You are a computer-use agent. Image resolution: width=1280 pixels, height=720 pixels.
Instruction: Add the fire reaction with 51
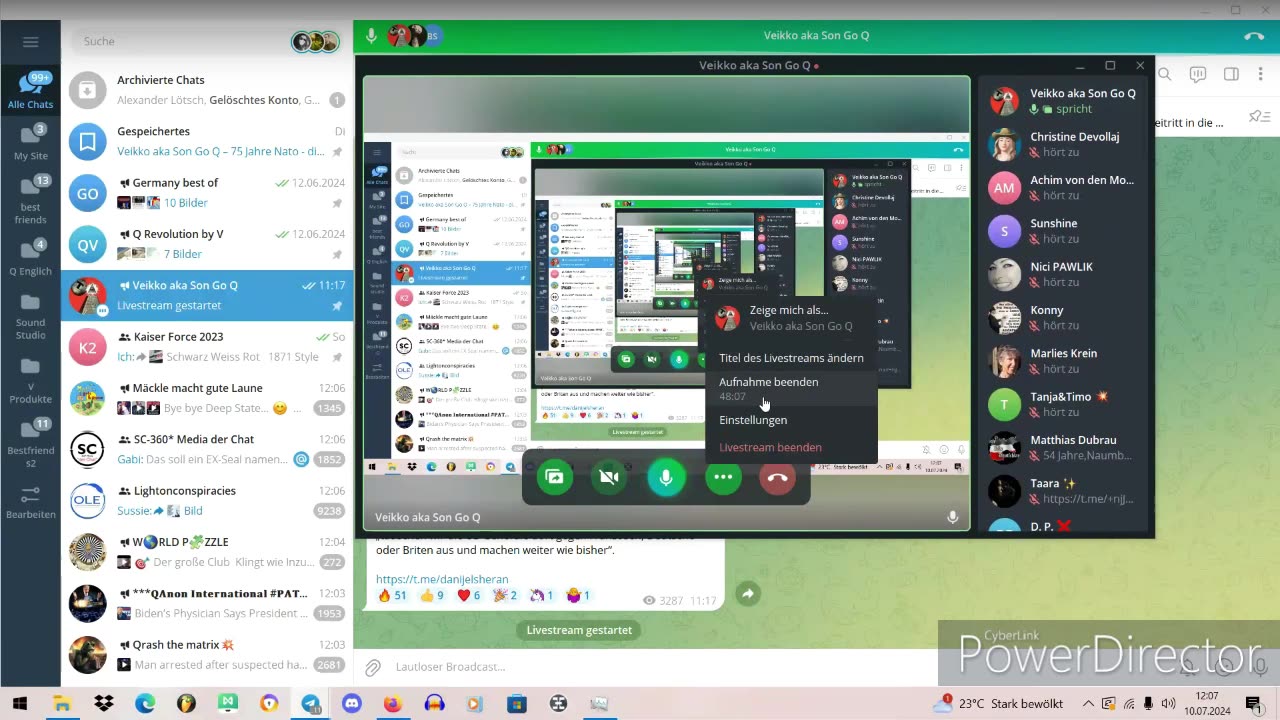coord(392,596)
